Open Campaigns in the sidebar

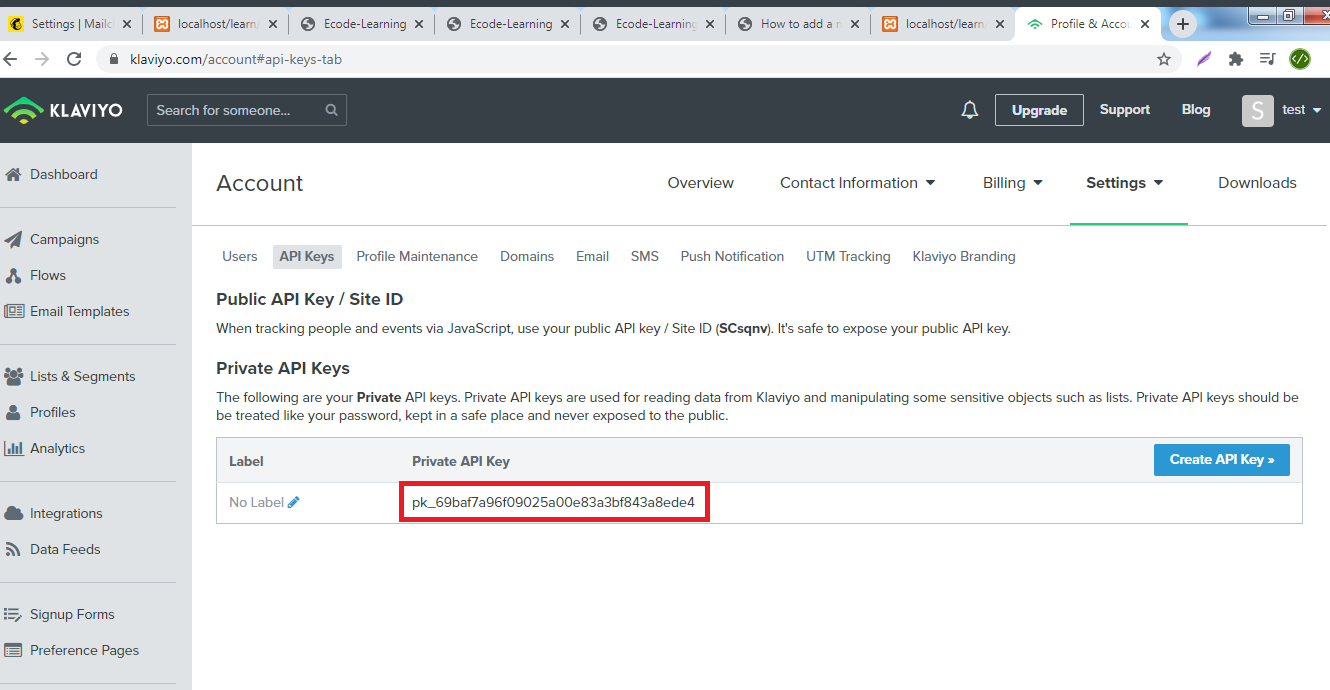(64, 239)
